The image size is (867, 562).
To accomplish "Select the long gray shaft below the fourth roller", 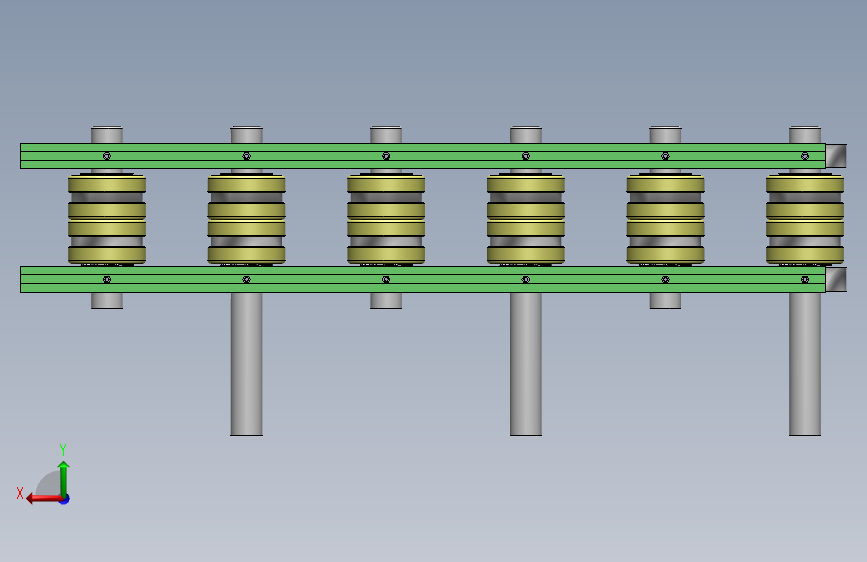I will [526, 364].
